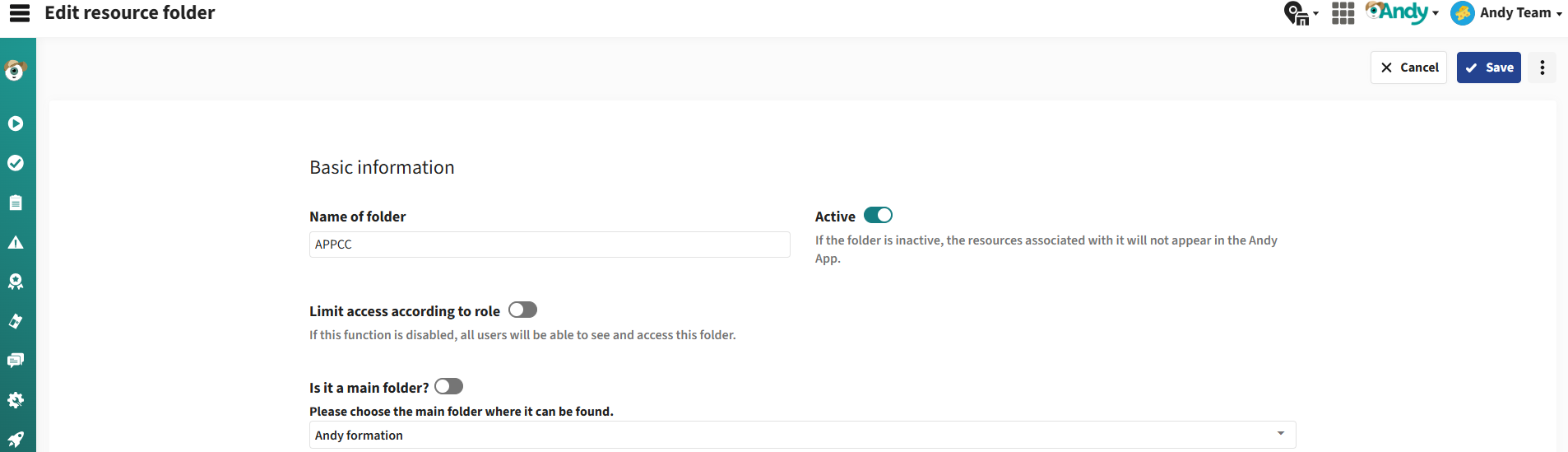Open the three-dot more options menu
Image resolution: width=1568 pixels, height=452 pixels.
coord(1542,68)
